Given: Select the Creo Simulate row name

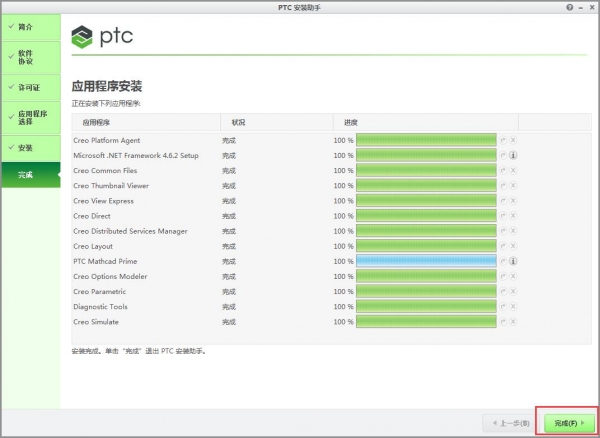Looking at the screenshot, I should pos(96,322).
